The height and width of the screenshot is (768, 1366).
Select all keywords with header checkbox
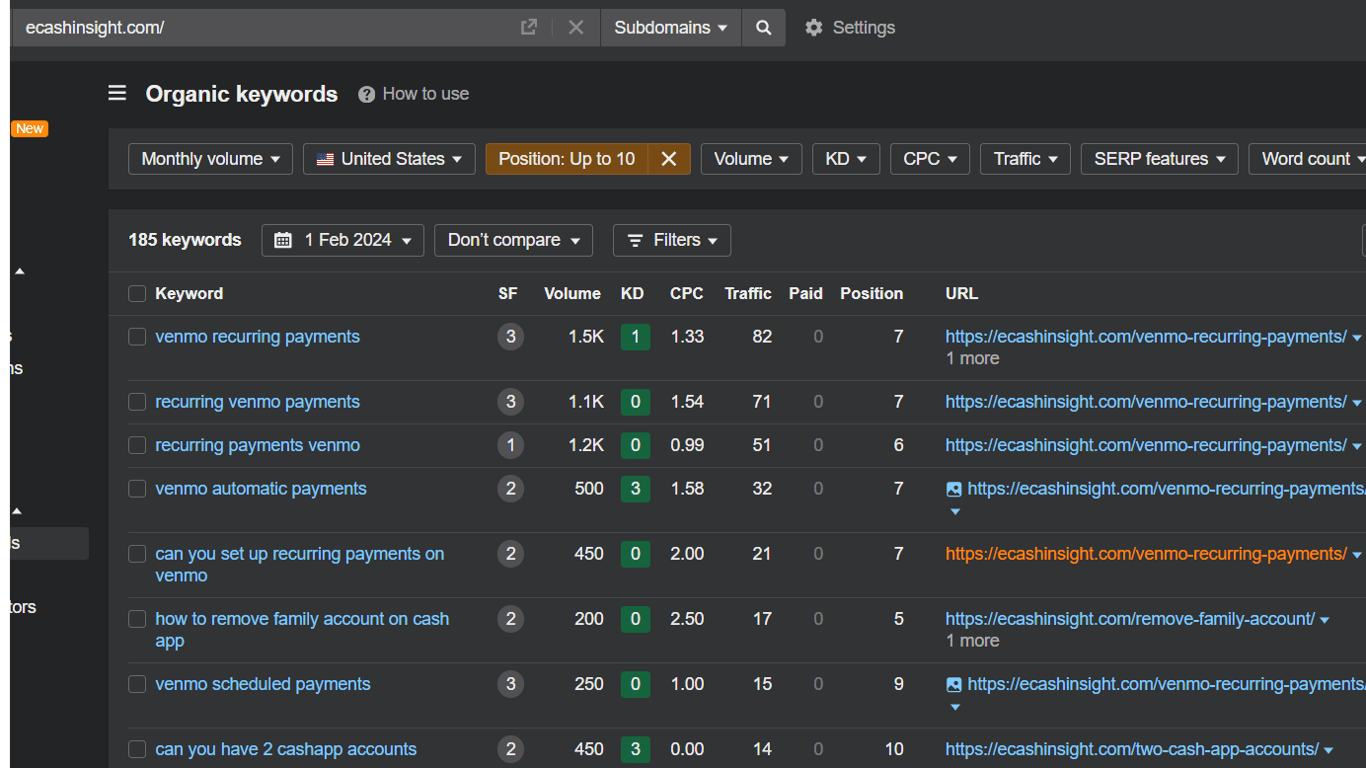tap(137, 294)
